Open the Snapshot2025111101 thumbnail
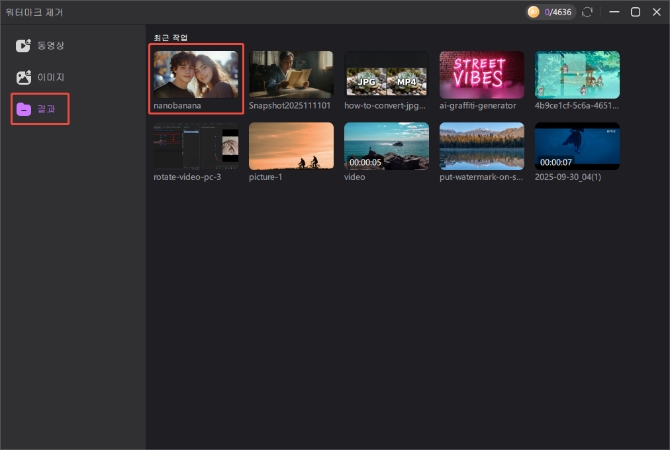This screenshot has width=670, height=450. (291, 74)
